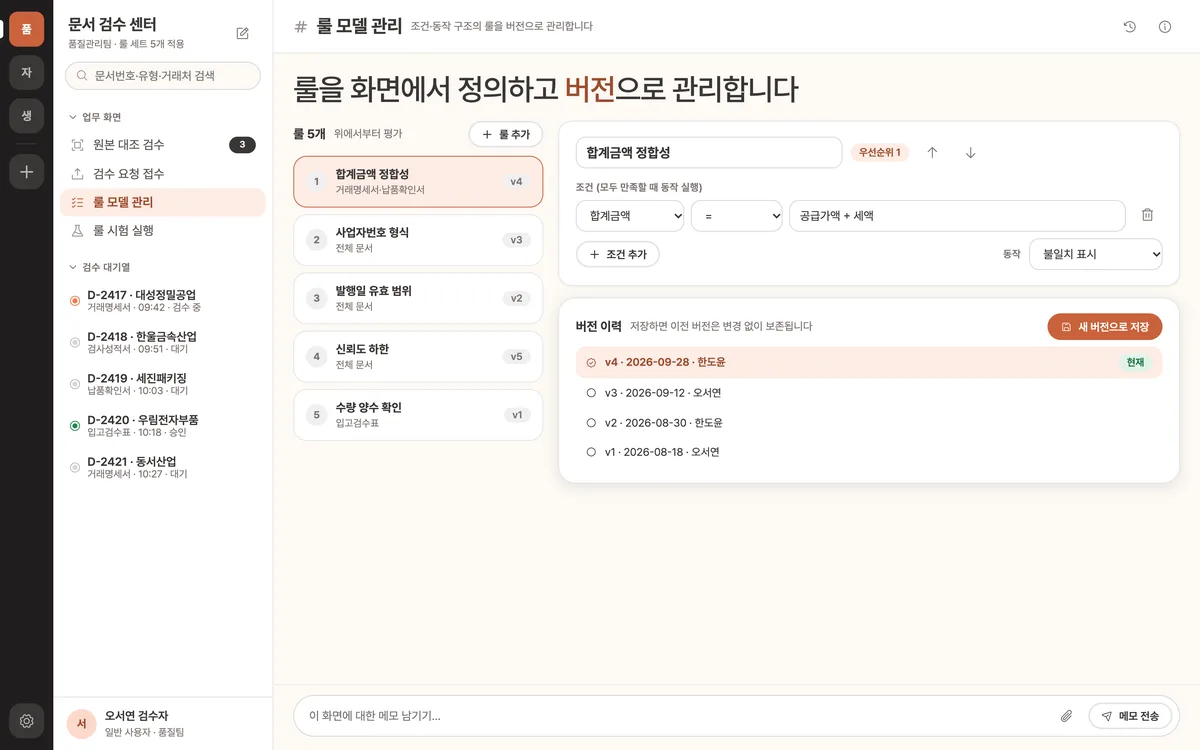Click the 룰 추가 button
This screenshot has width=1200, height=750.
pos(506,134)
